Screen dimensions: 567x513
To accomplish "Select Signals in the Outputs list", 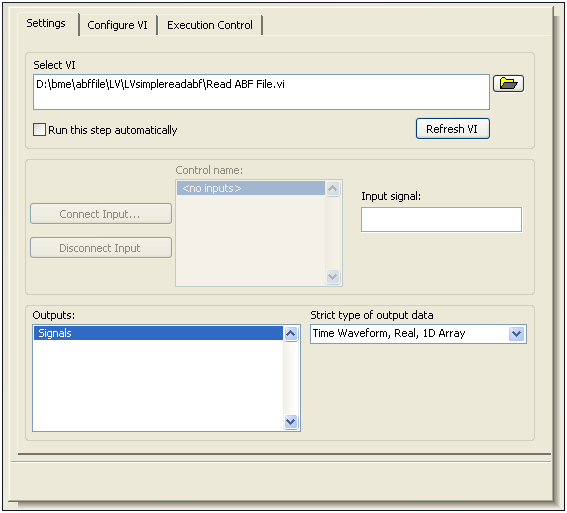I will [x=158, y=333].
